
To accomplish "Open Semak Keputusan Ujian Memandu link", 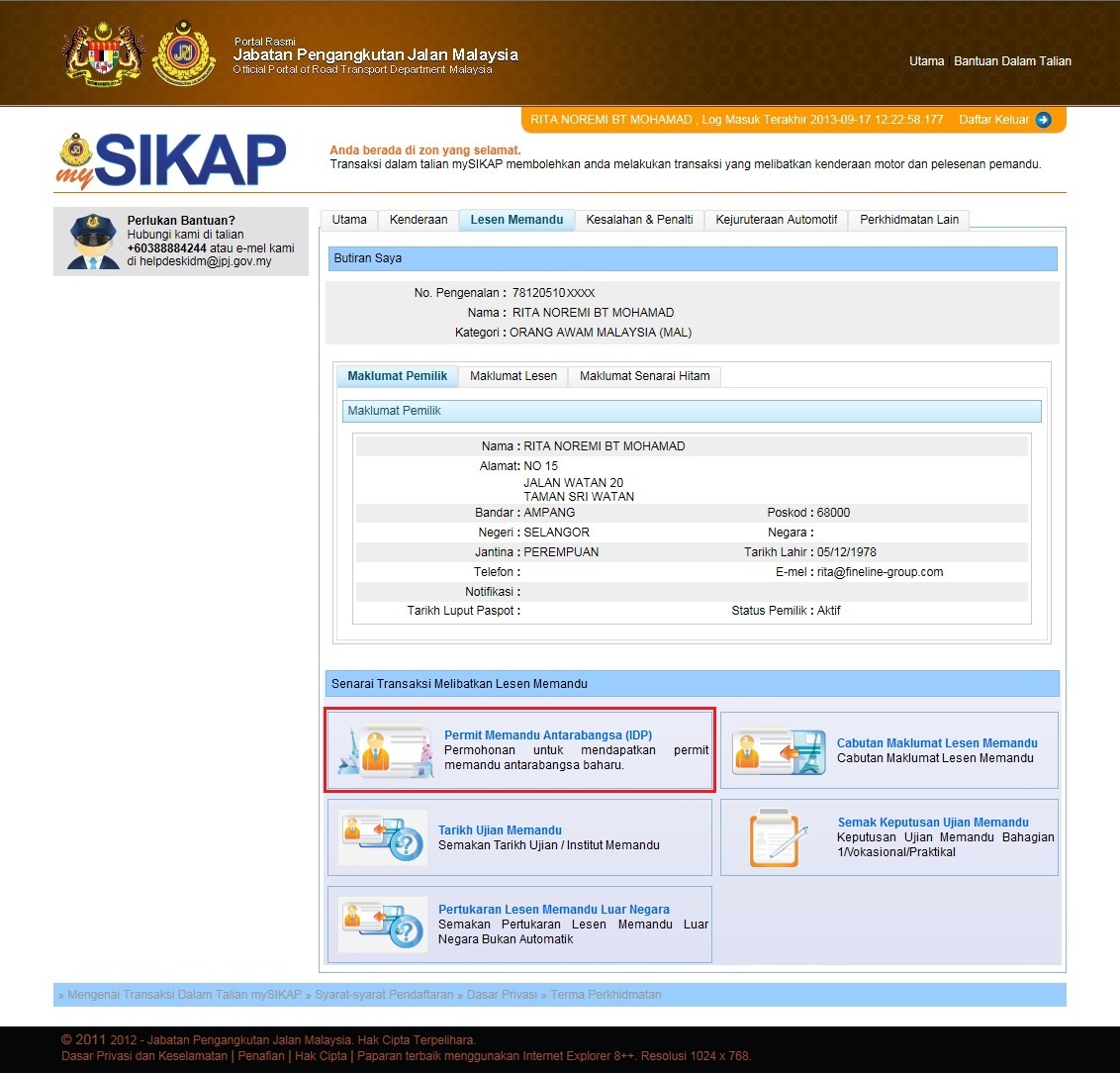I will click(x=932, y=823).
